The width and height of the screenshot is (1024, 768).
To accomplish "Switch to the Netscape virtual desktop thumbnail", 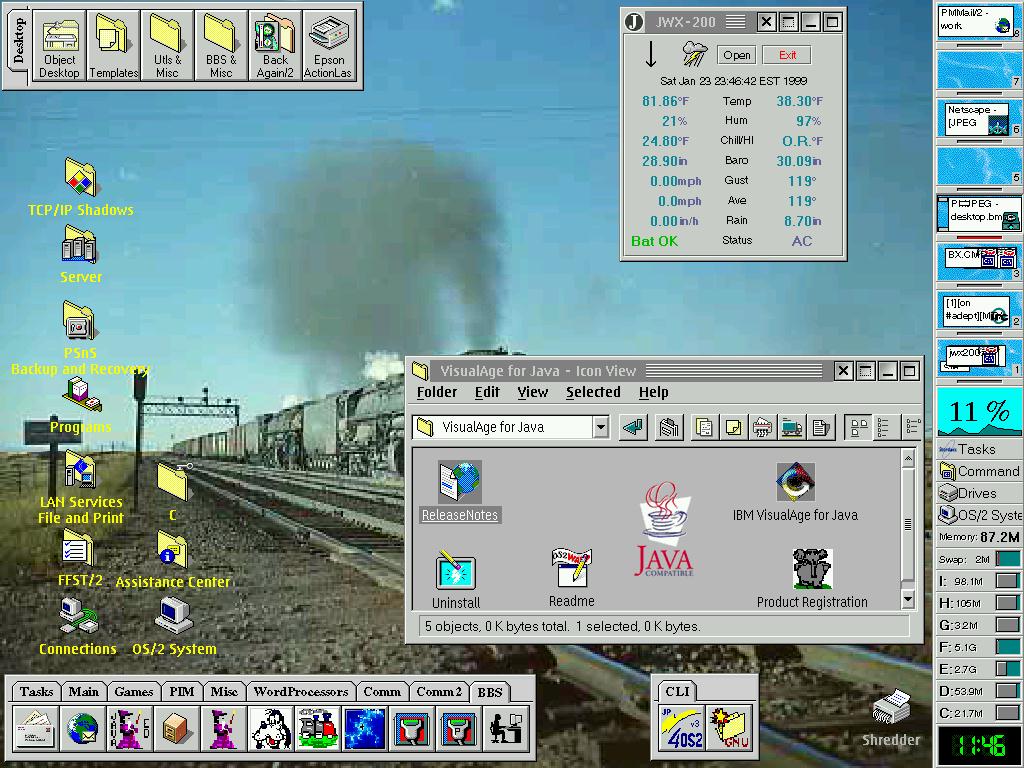I will click(978, 118).
